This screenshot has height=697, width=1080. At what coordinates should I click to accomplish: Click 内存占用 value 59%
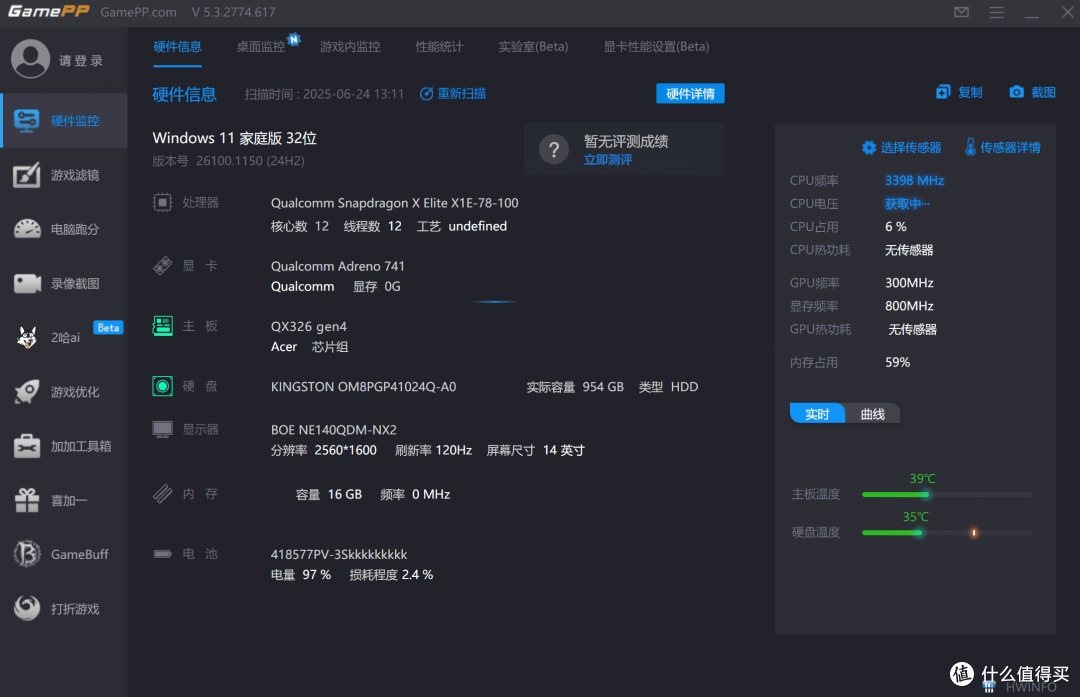point(897,362)
